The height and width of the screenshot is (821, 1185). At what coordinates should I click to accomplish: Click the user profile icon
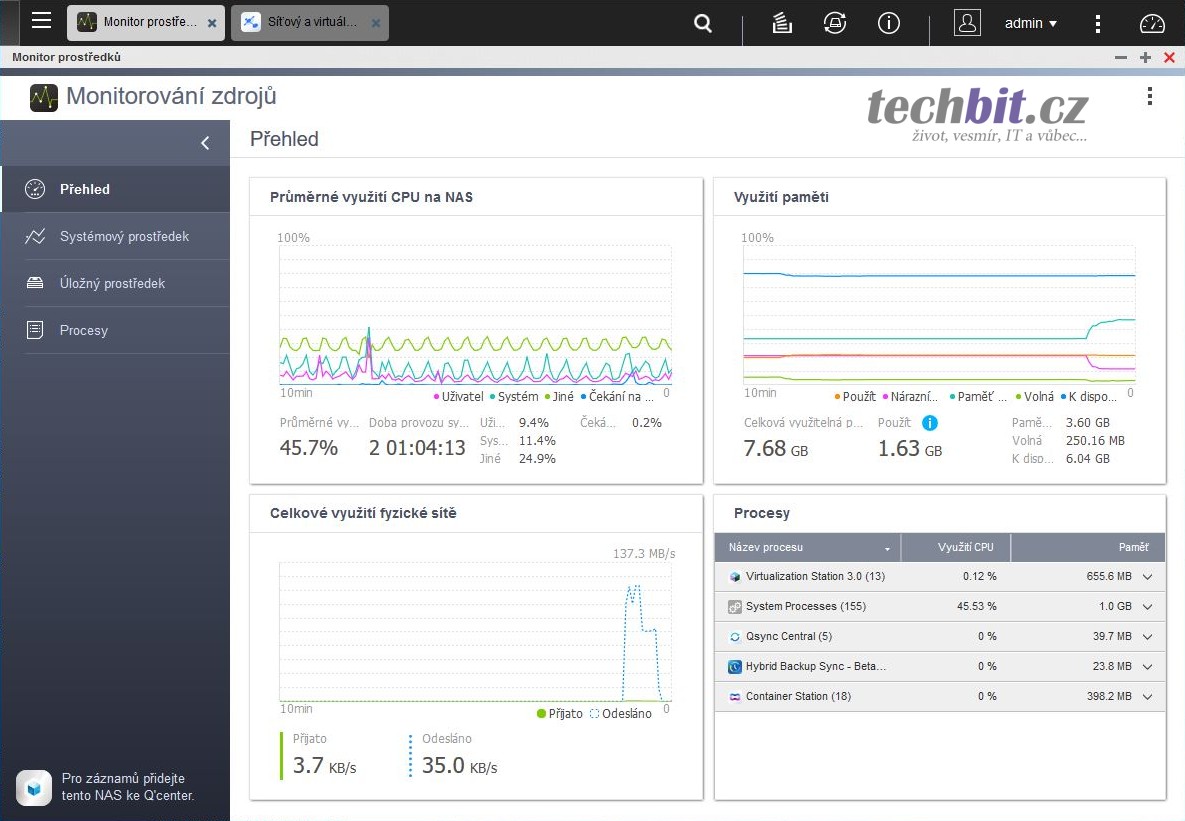point(967,23)
